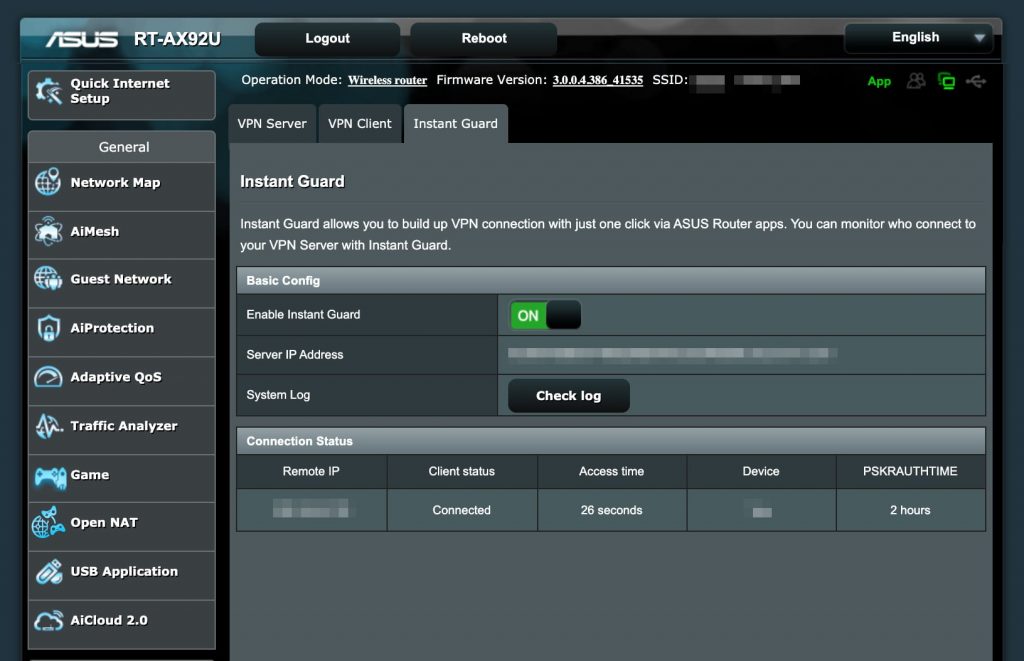Click the ASUS logo

(82, 39)
